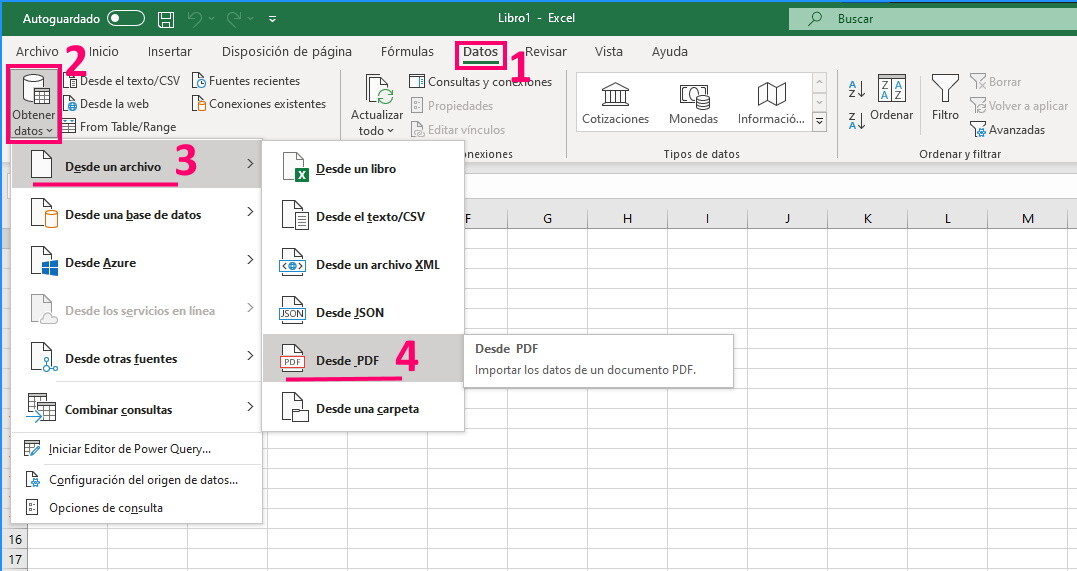Select column M header

1028,219
